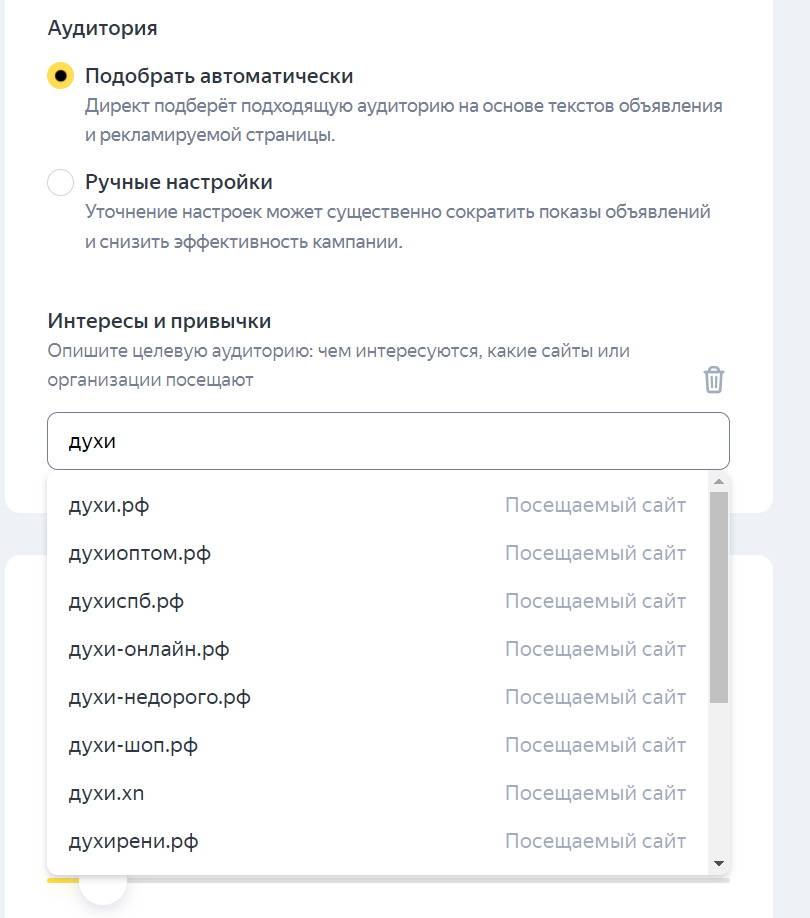Screen dimensions: 810x918
Task: Click the trash icon to delete interests
Action: [714, 380]
